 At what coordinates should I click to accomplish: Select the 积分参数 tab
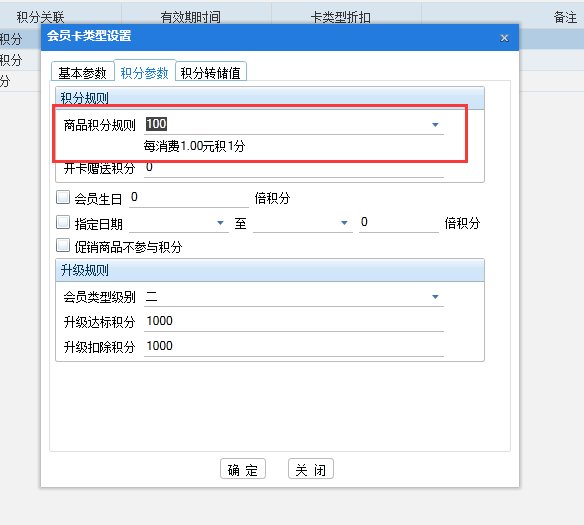(145, 71)
